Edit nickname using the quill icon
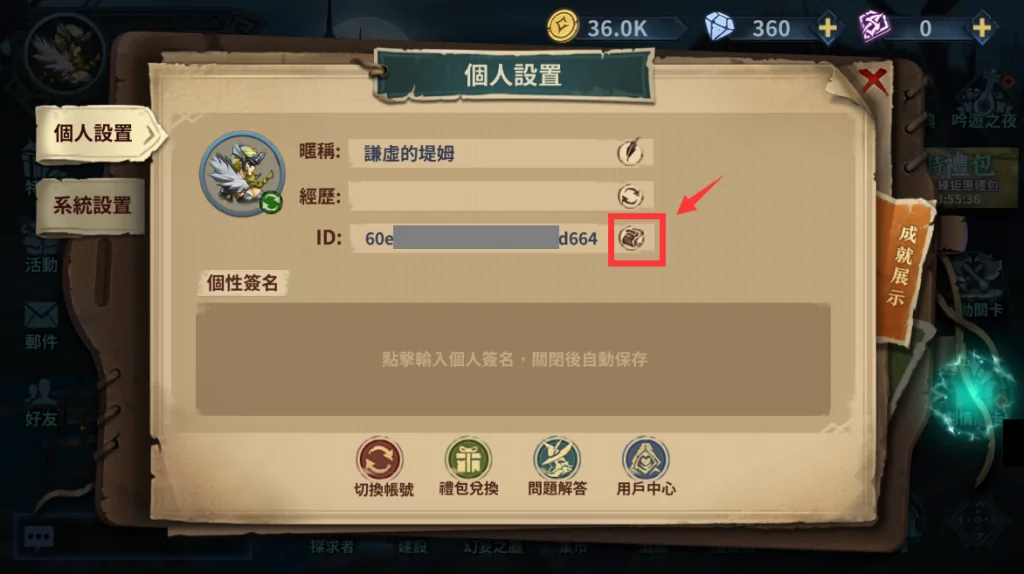Viewport: 1024px width, 574px height. point(631,152)
